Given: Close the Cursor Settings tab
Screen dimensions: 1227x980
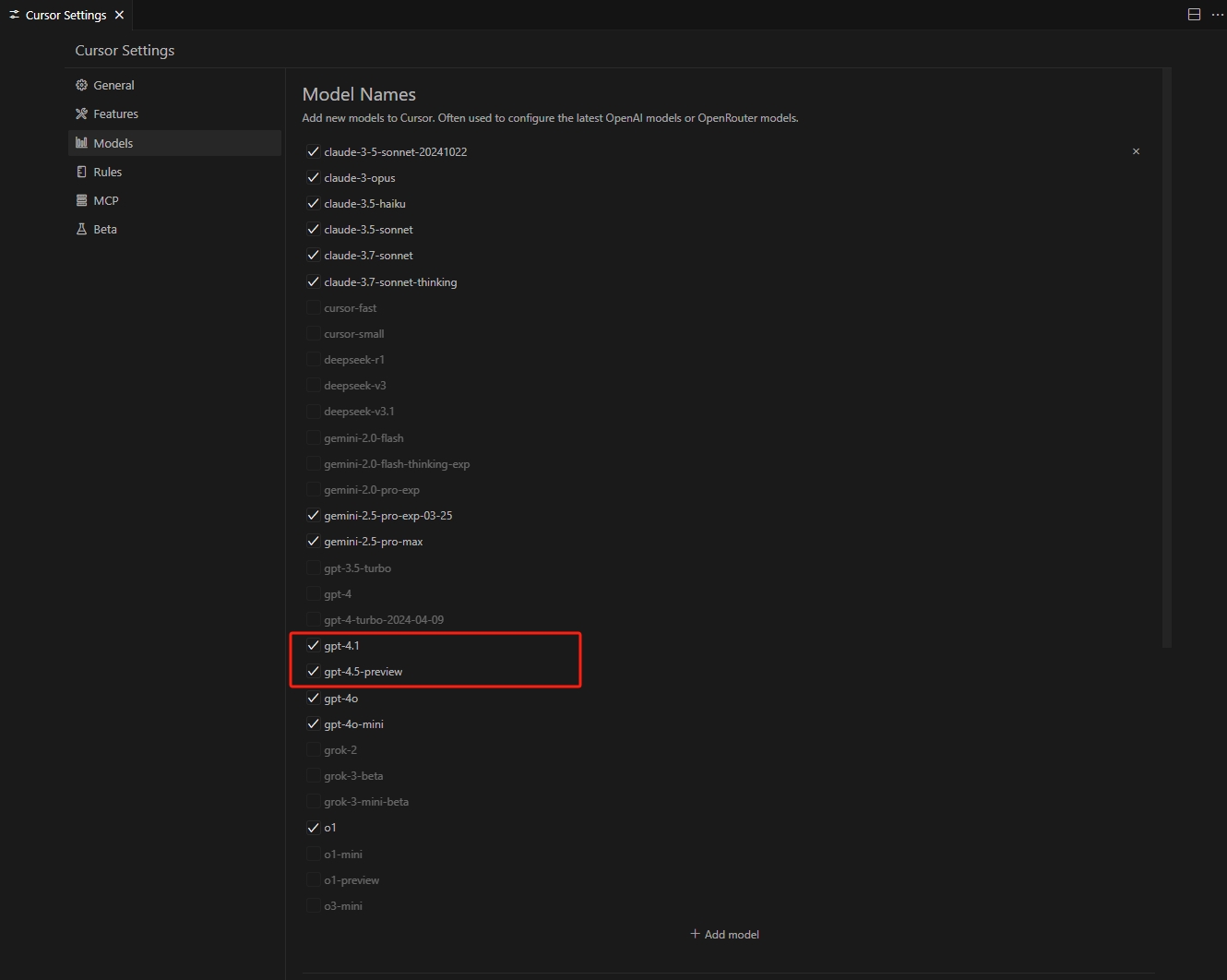Looking at the screenshot, I should 119,15.
